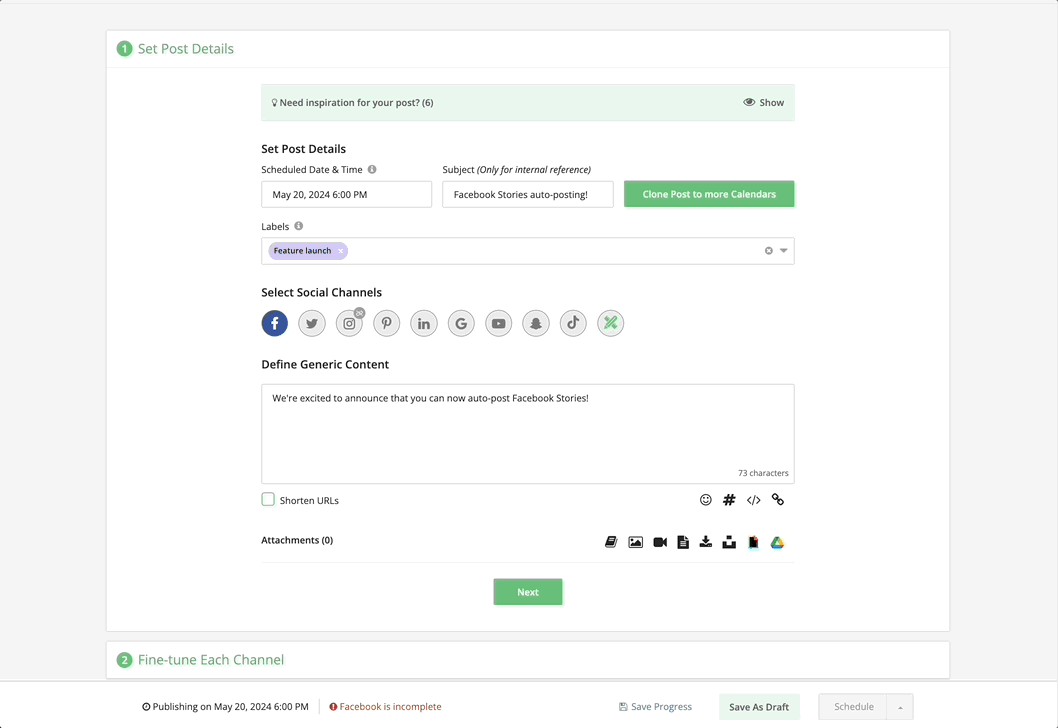Show the post inspiration suggestions

pos(764,102)
